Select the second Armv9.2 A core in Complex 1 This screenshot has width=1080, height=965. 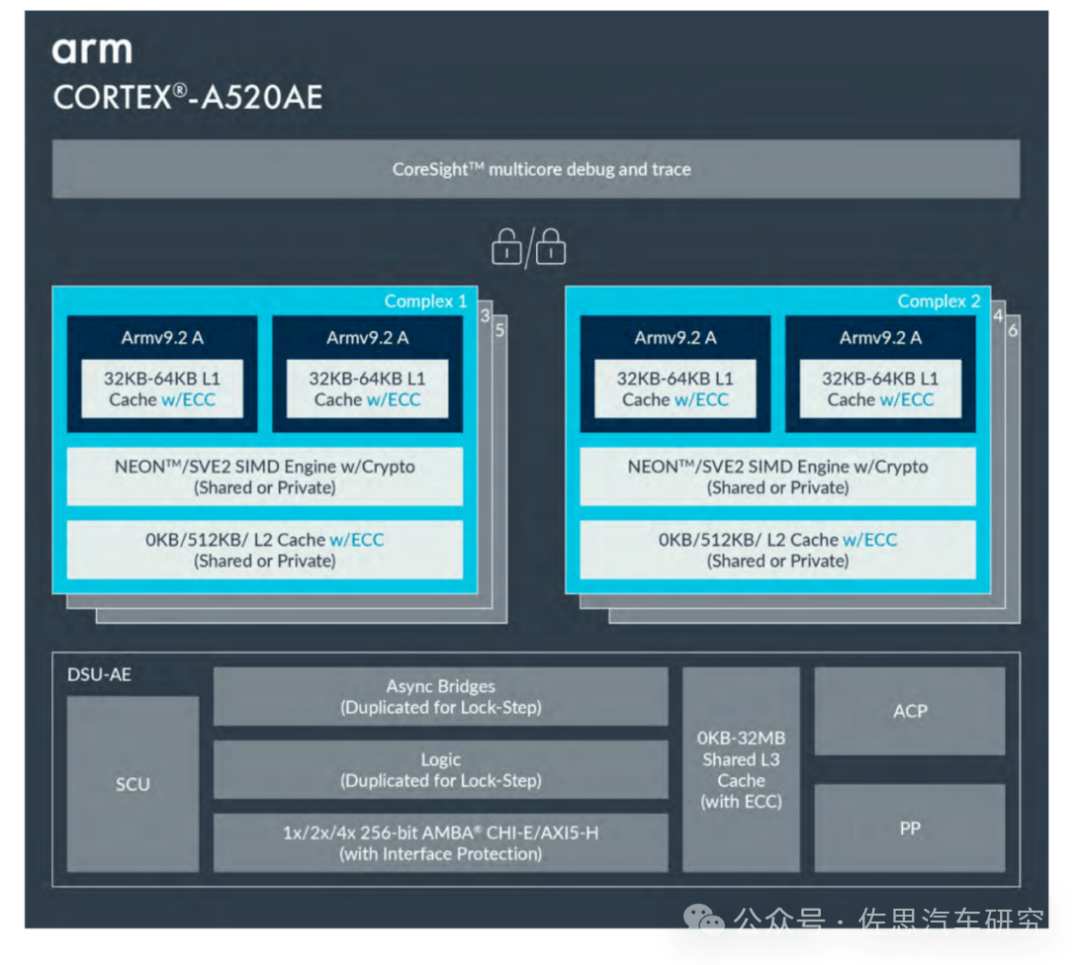coord(368,374)
